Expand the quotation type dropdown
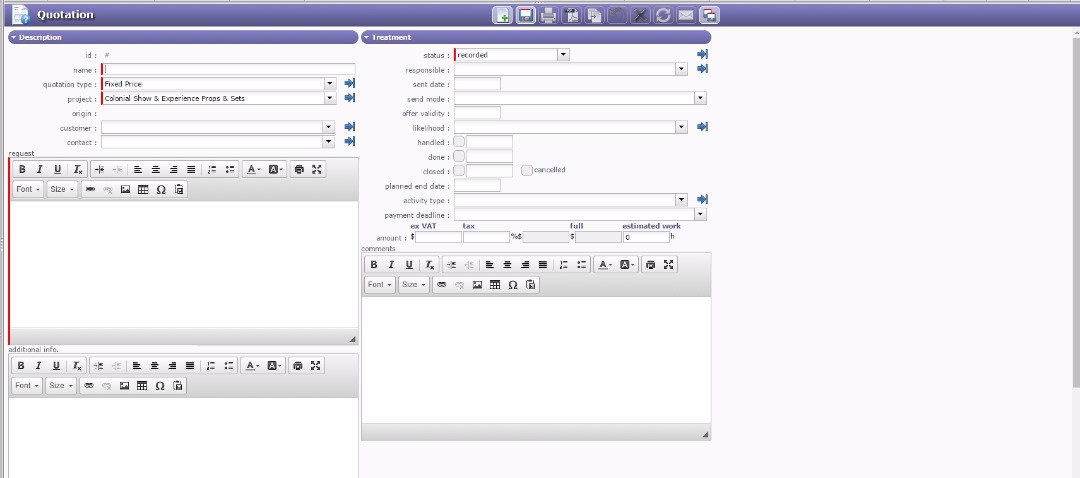Image resolution: width=1080 pixels, height=478 pixels. 330,84
